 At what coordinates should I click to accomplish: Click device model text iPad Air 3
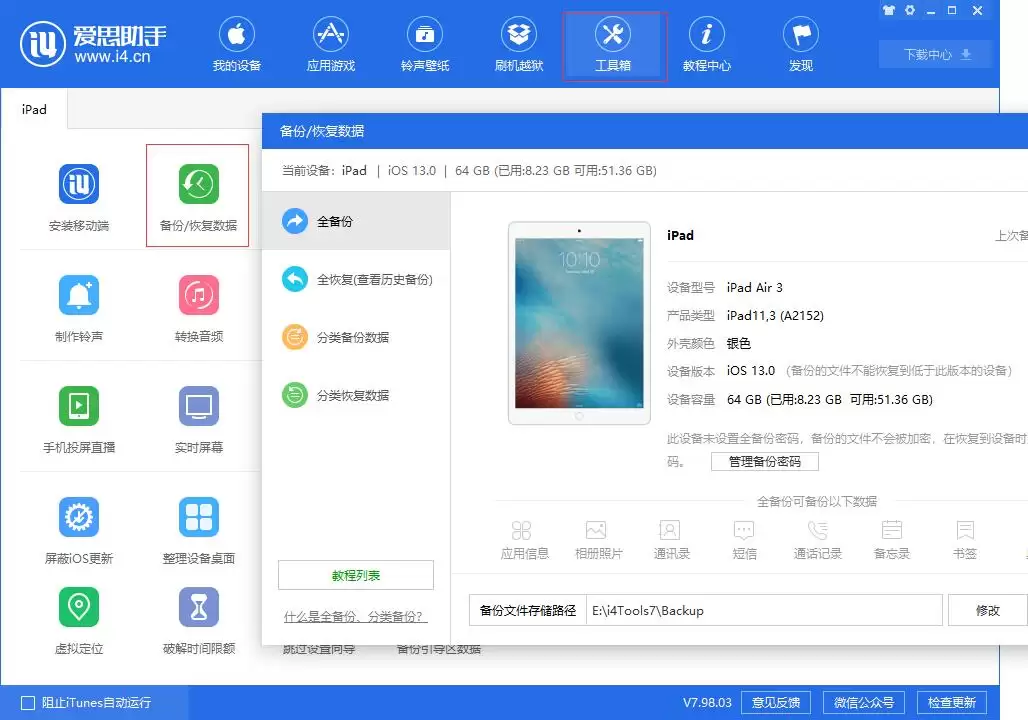[x=754, y=287]
